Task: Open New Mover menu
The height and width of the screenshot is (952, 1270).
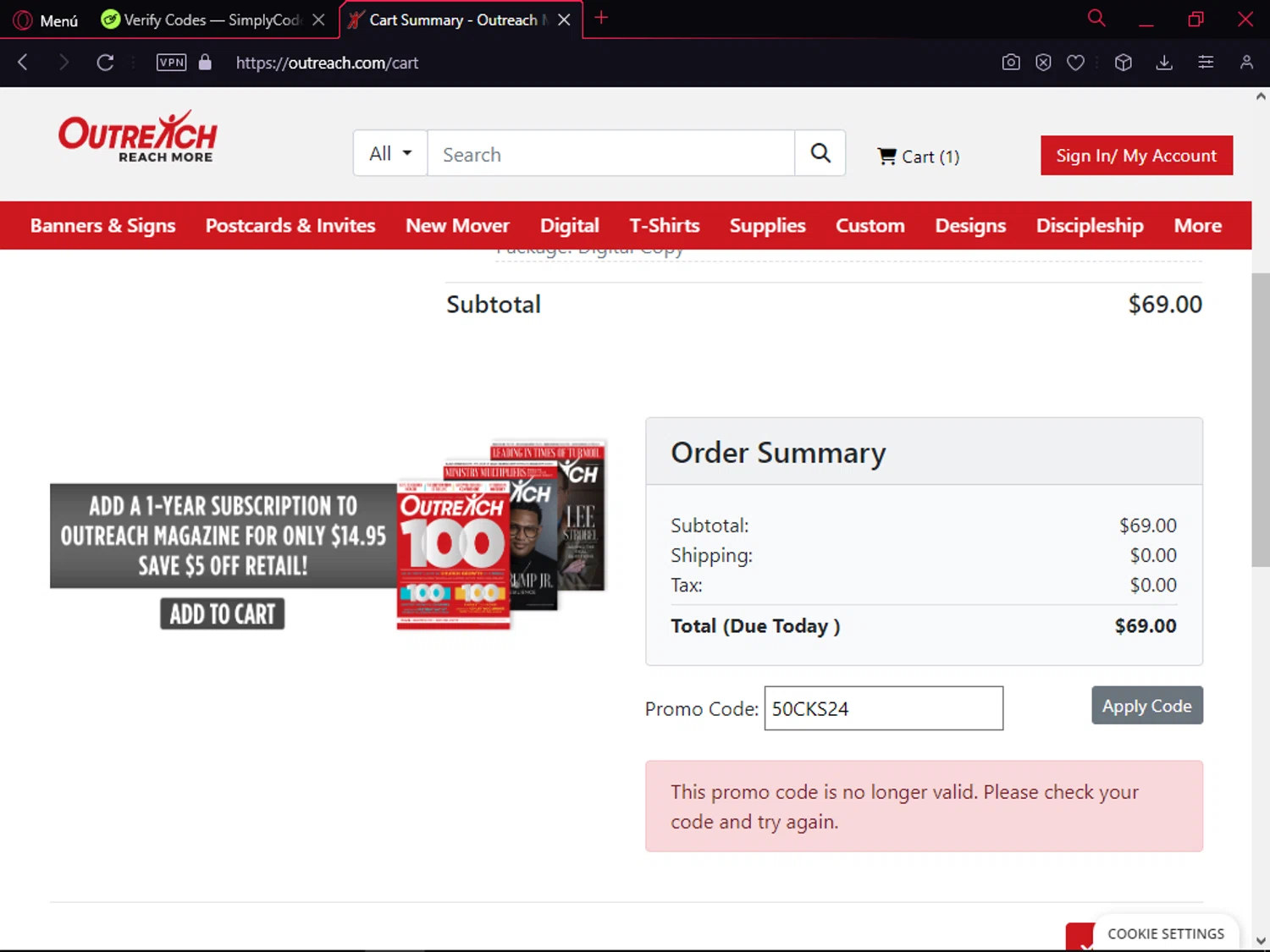Action: [x=457, y=226]
